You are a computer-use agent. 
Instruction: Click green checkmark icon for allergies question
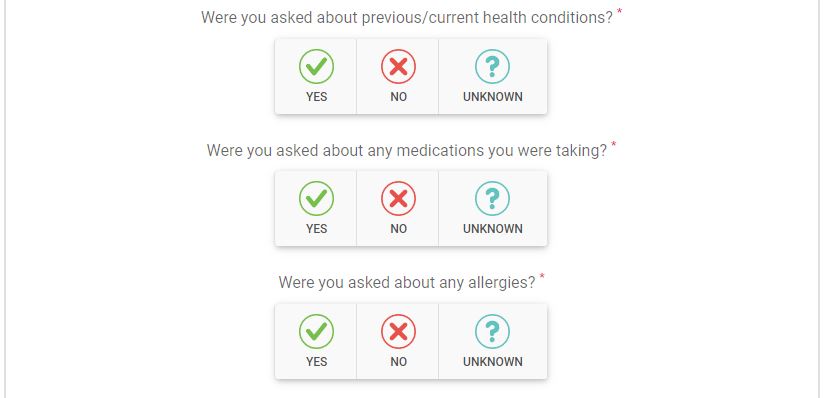[316, 331]
